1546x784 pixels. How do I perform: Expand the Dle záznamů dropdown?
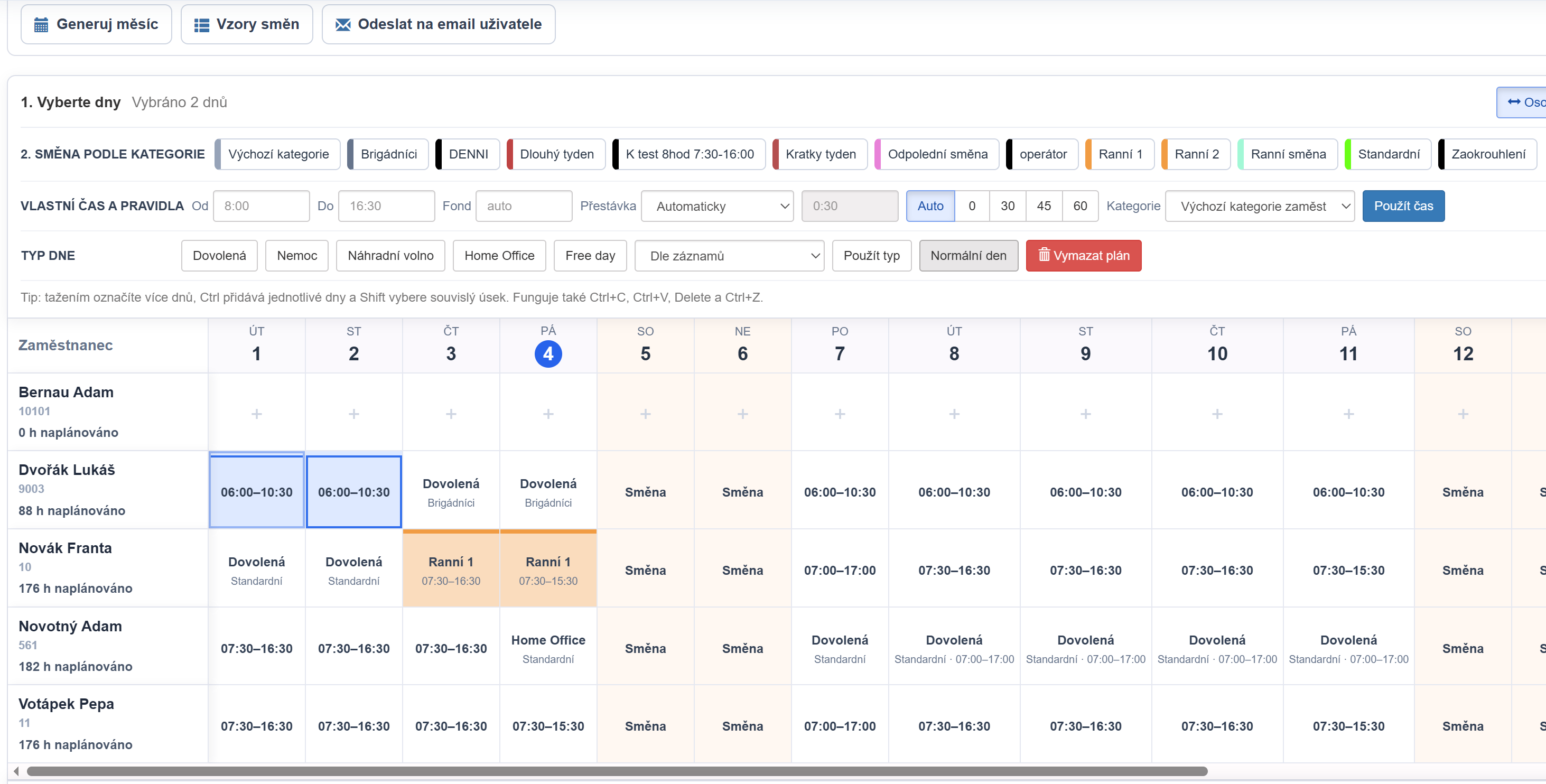click(x=729, y=256)
